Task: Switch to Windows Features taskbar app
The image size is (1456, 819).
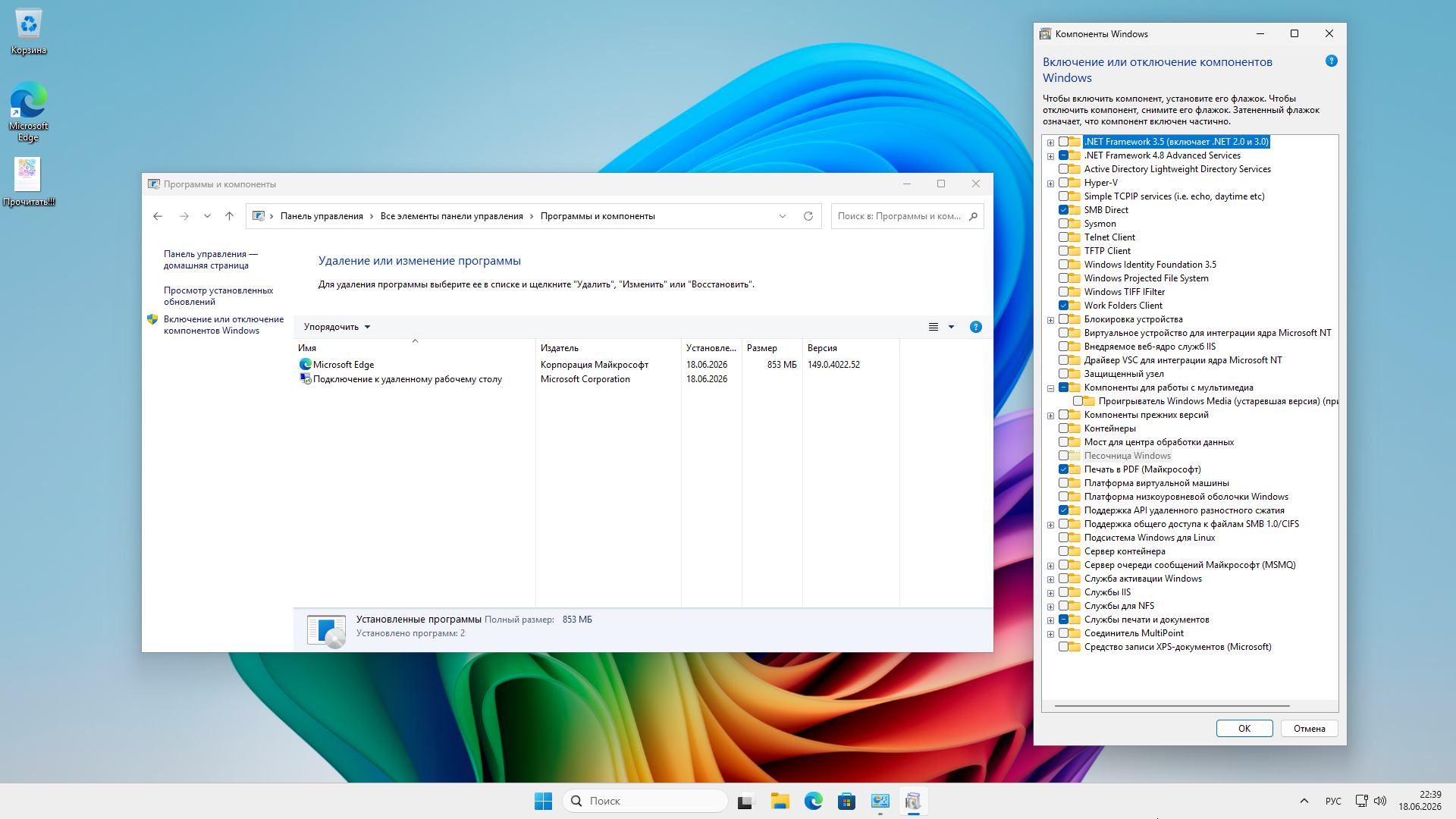Action: click(914, 801)
